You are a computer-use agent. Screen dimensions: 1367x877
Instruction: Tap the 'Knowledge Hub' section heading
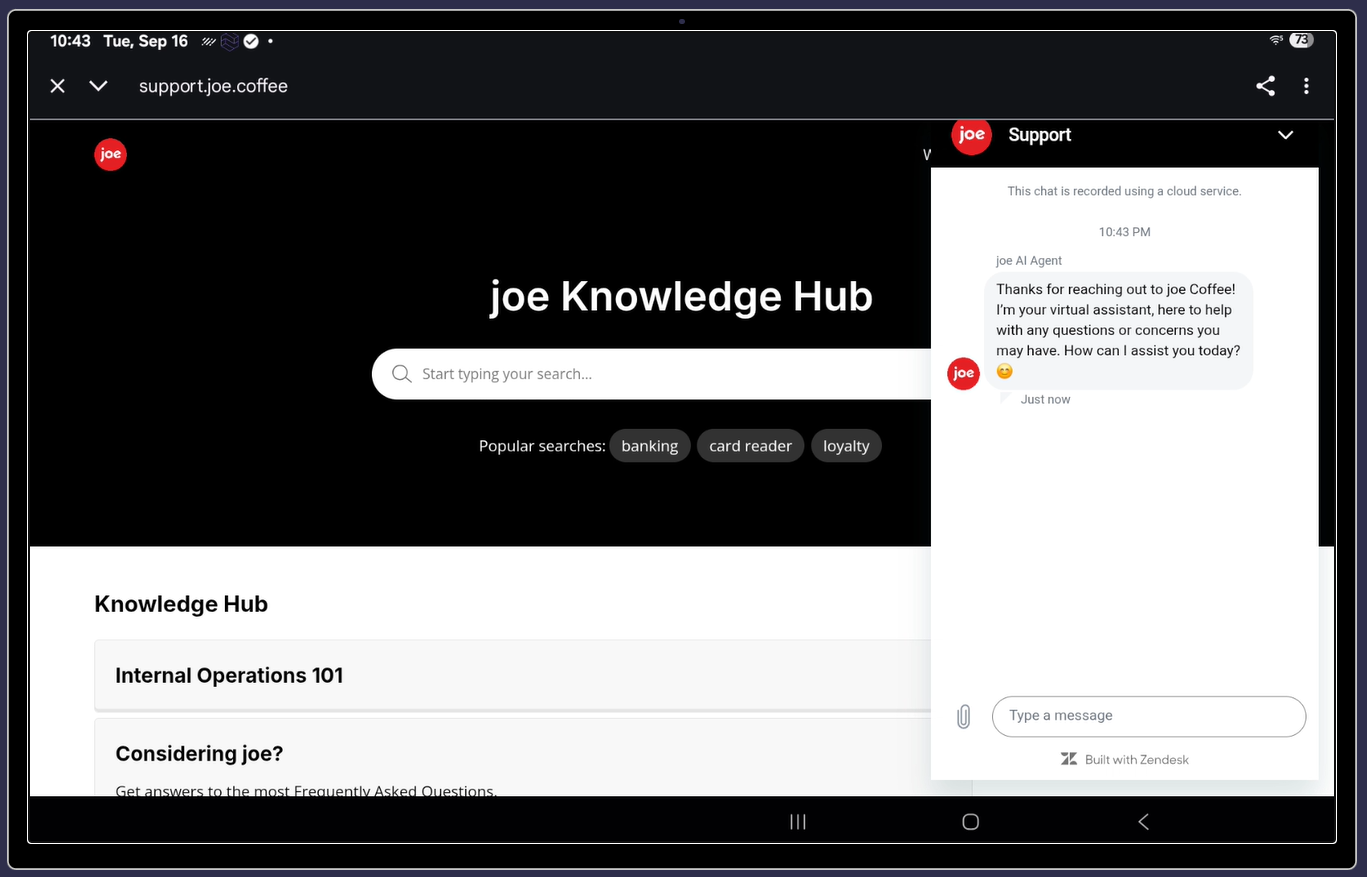(181, 604)
